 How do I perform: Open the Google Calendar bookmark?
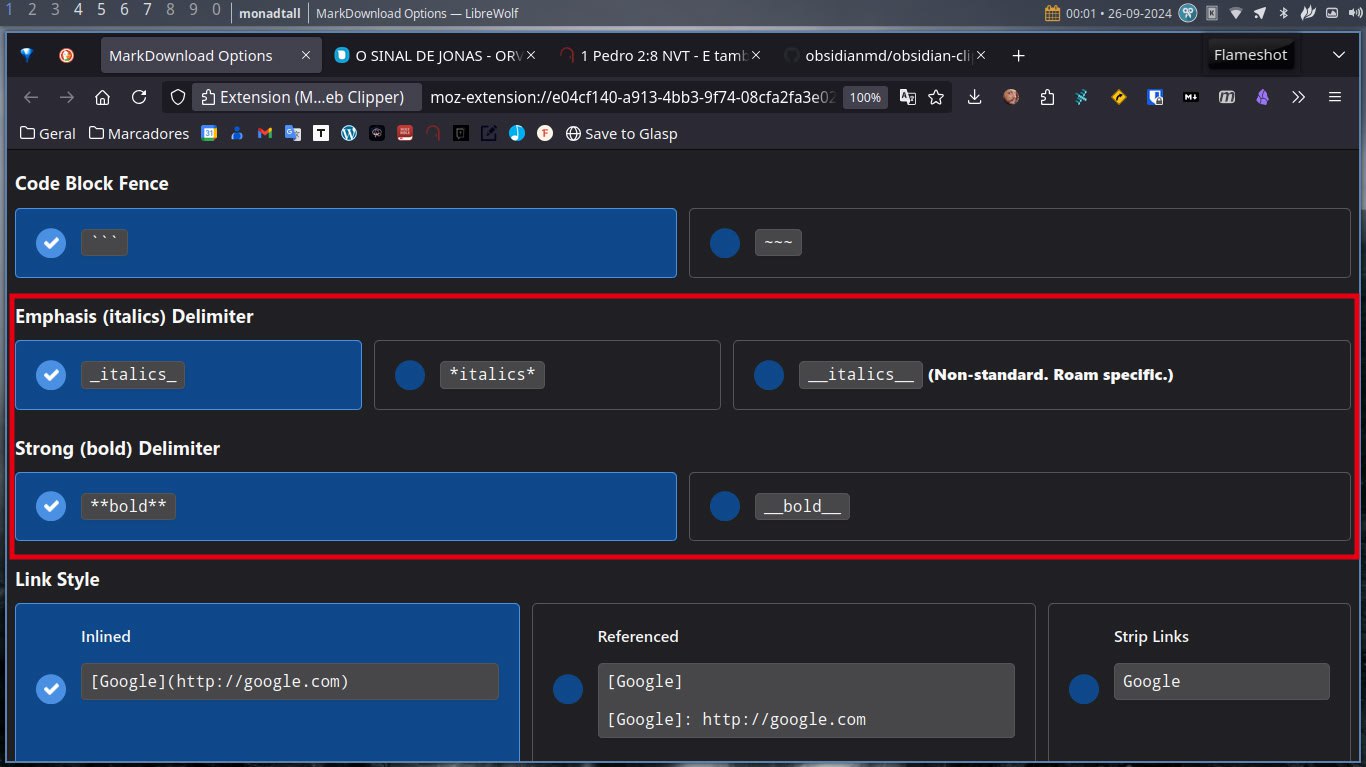tap(209, 133)
